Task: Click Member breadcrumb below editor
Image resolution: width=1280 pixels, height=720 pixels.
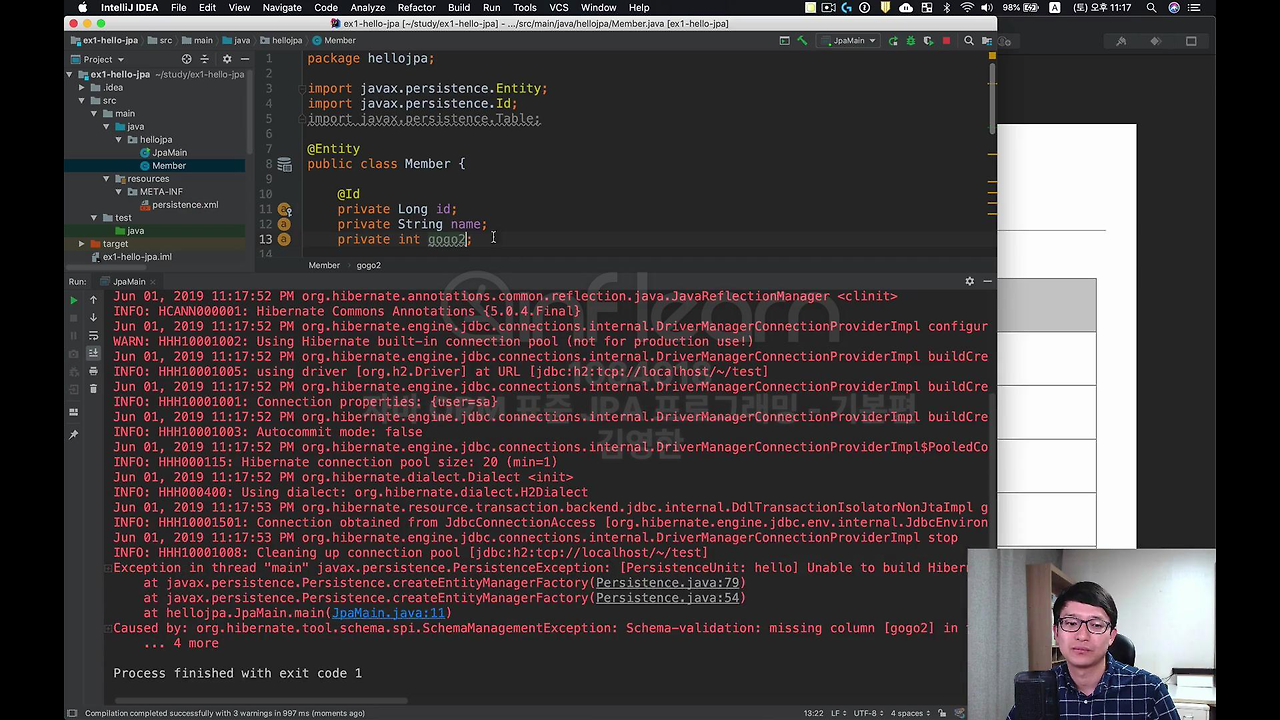Action: pos(324,265)
